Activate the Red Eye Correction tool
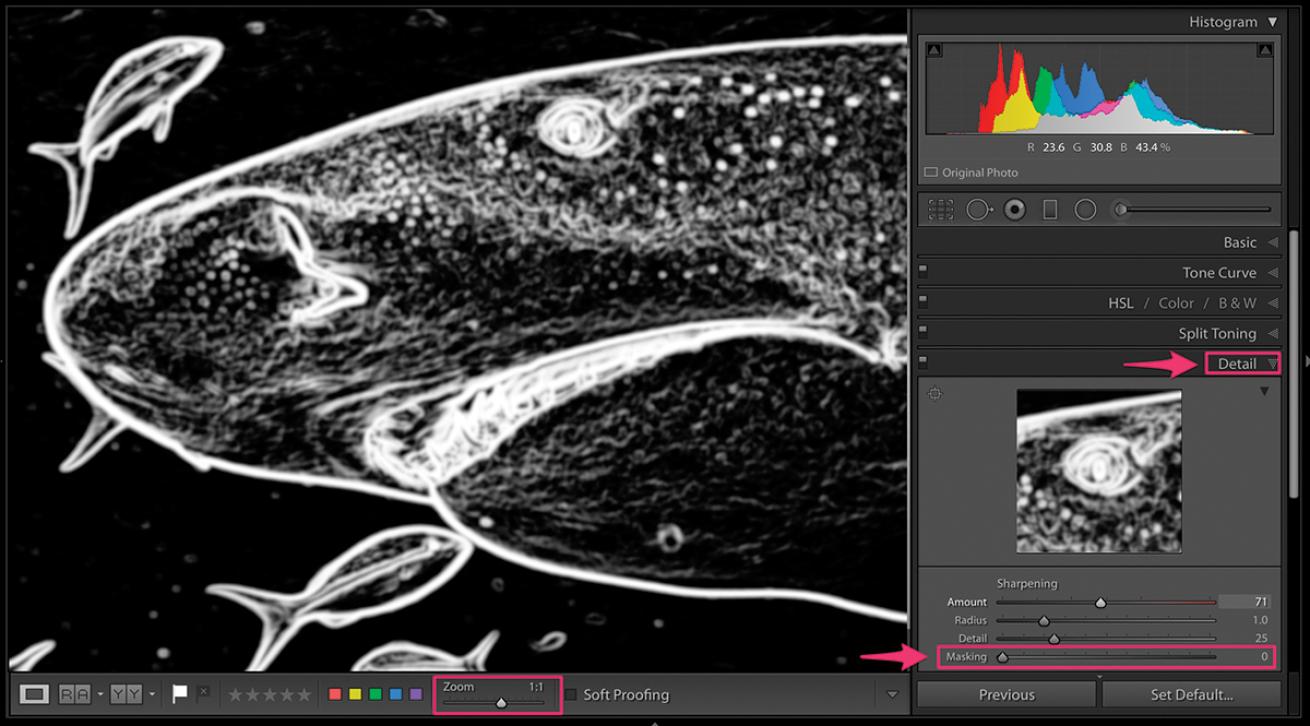1310x726 pixels. (x=1014, y=210)
